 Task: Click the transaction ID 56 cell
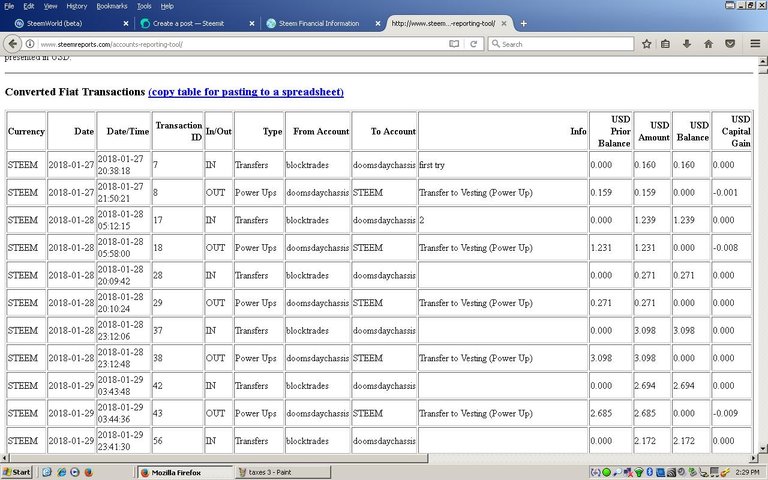[178, 440]
